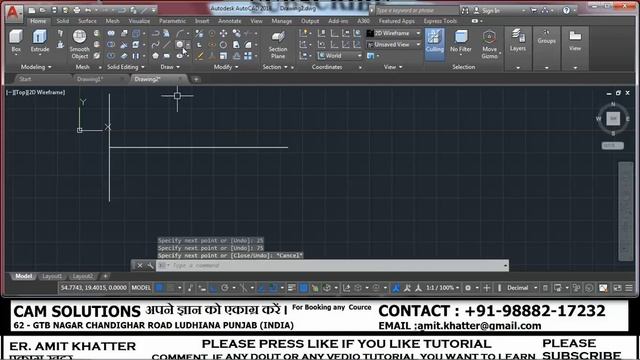Add a new drawing tab with plus button
The width and height of the screenshot is (640, 360).
tap(196, 79)
